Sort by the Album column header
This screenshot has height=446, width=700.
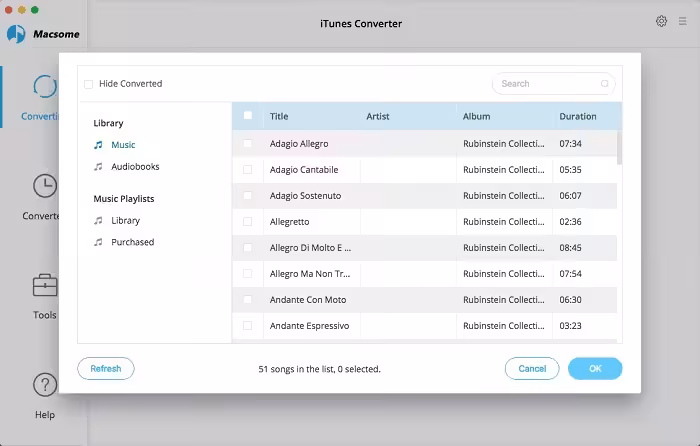point(476,117)
